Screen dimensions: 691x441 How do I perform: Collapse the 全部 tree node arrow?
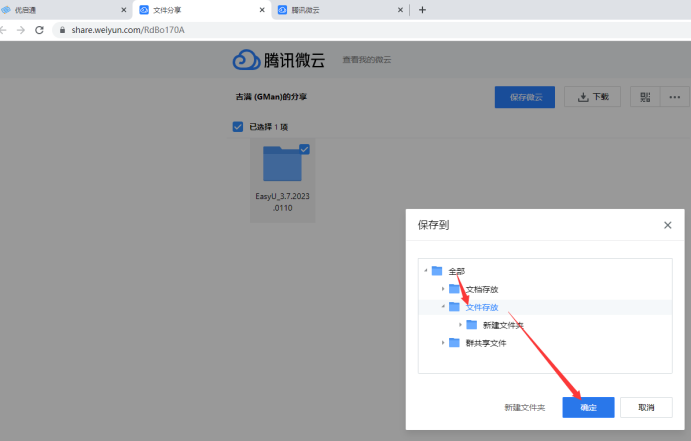point(426,271)
